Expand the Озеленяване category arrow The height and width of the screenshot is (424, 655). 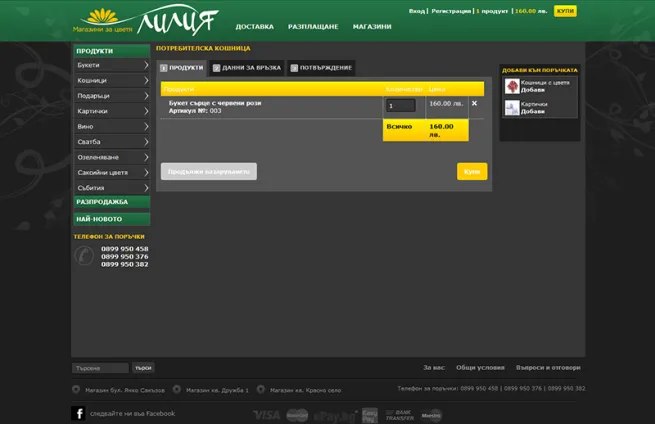tap(146, 157)
